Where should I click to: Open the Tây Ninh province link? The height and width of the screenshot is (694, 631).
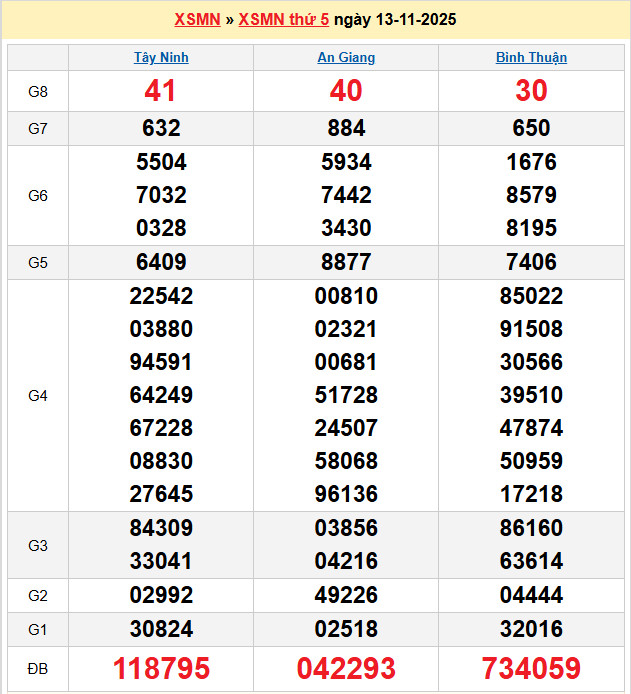pos(161,57)
